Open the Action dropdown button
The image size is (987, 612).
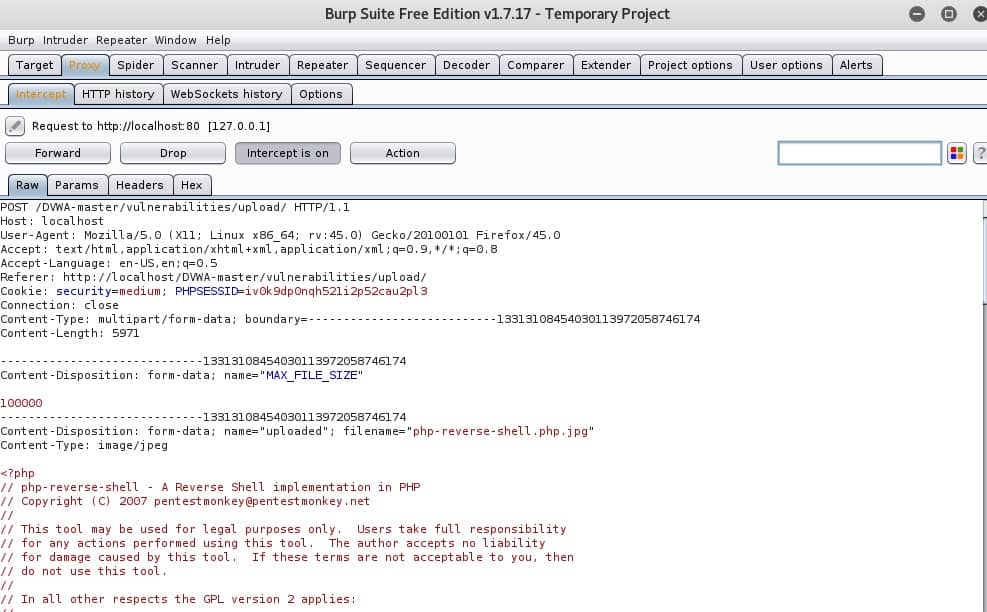coord(403,153)
